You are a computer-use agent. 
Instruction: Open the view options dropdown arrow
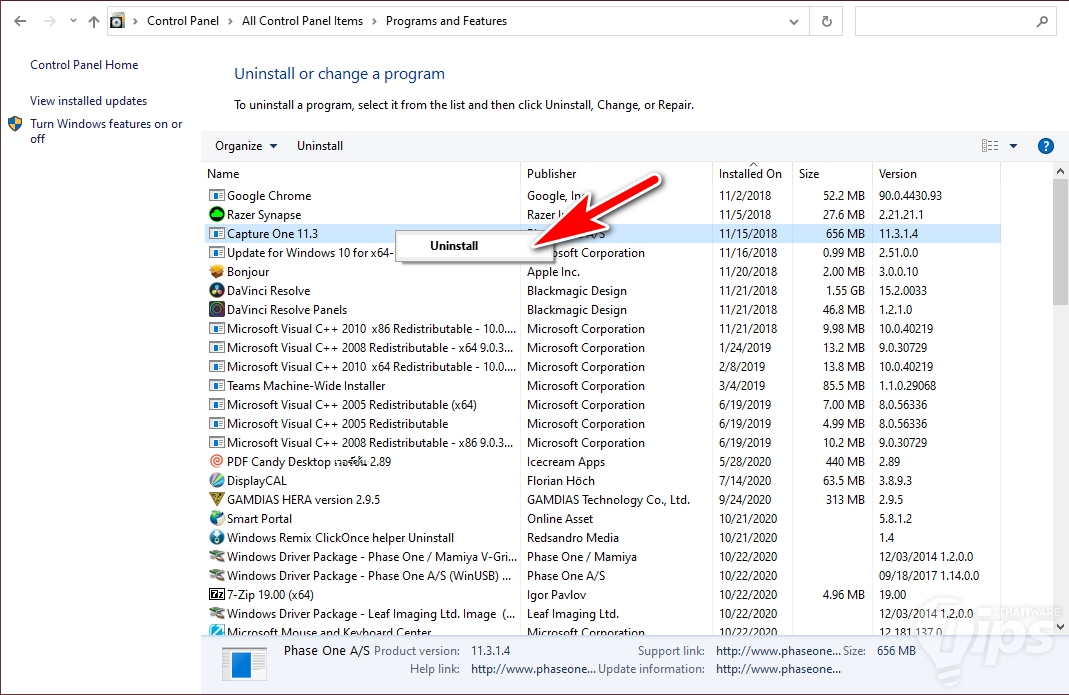tap(1013, 146)
